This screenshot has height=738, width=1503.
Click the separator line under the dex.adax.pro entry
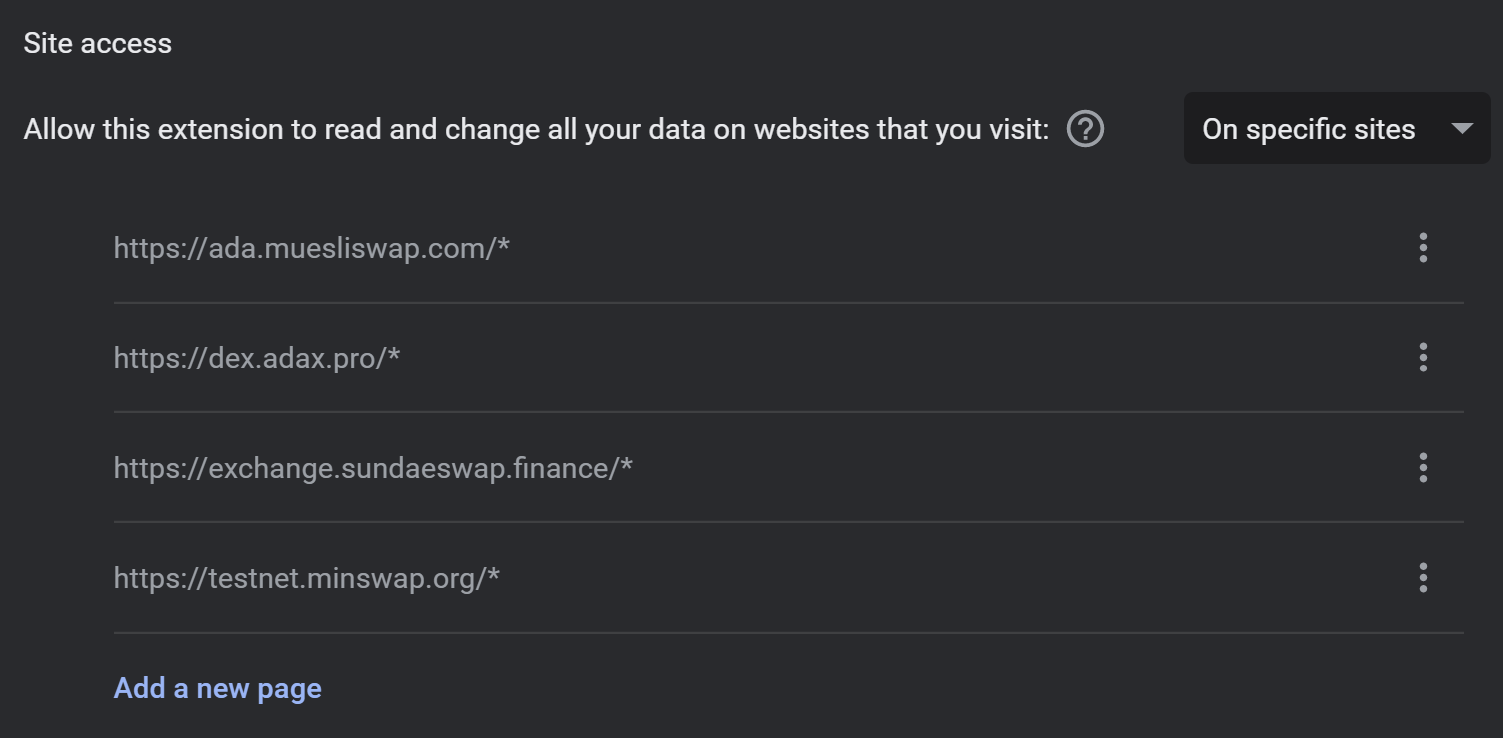tap(788, 411)
